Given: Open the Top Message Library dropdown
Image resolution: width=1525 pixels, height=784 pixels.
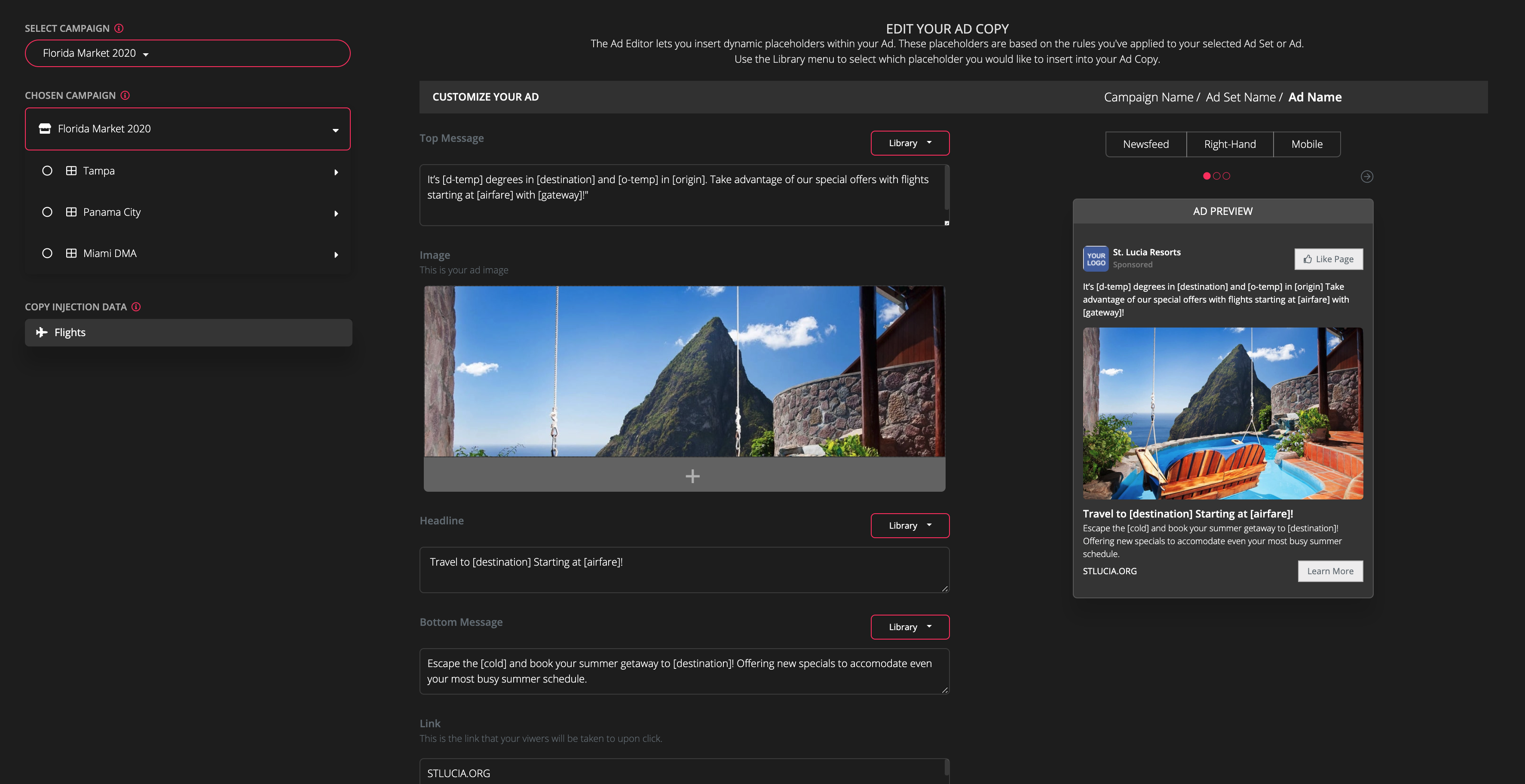Looking at the screenshot, I should point(909,143).
